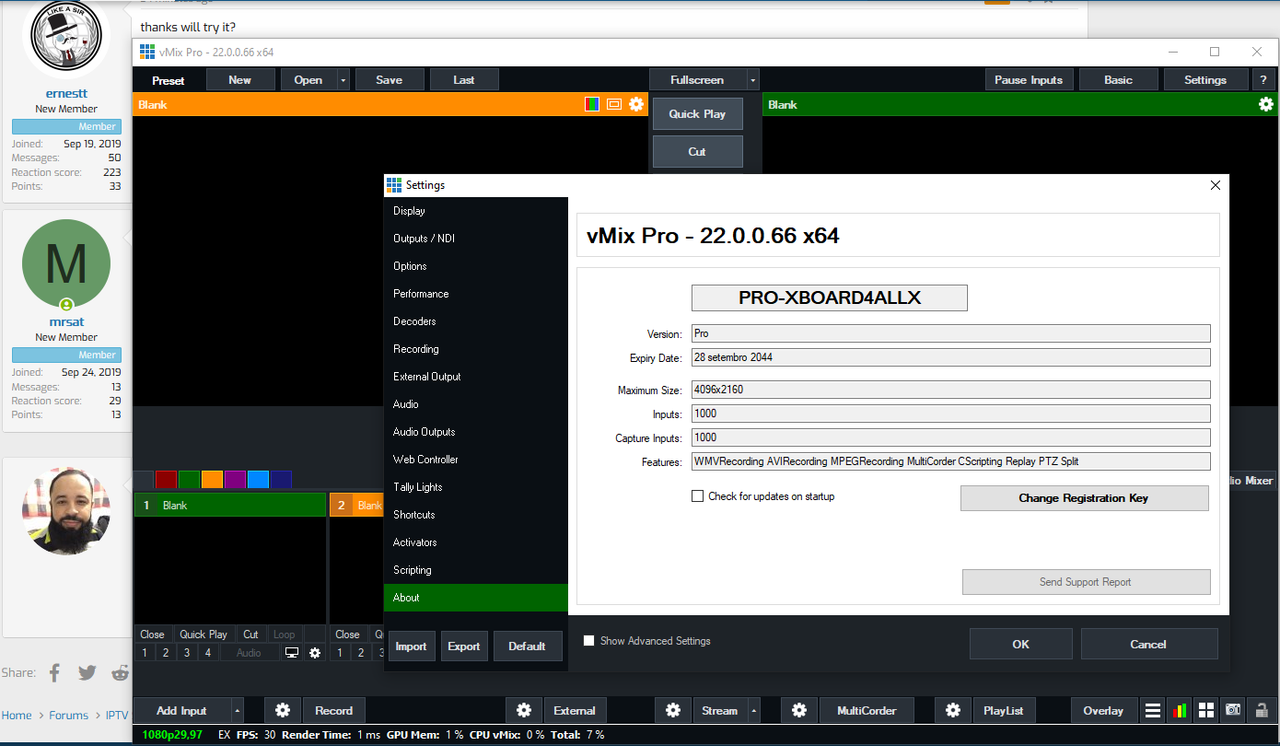Open the Forums breadcrumb link on forum page
Screen dimensions: 1280x746
click(x=69, y=715)
